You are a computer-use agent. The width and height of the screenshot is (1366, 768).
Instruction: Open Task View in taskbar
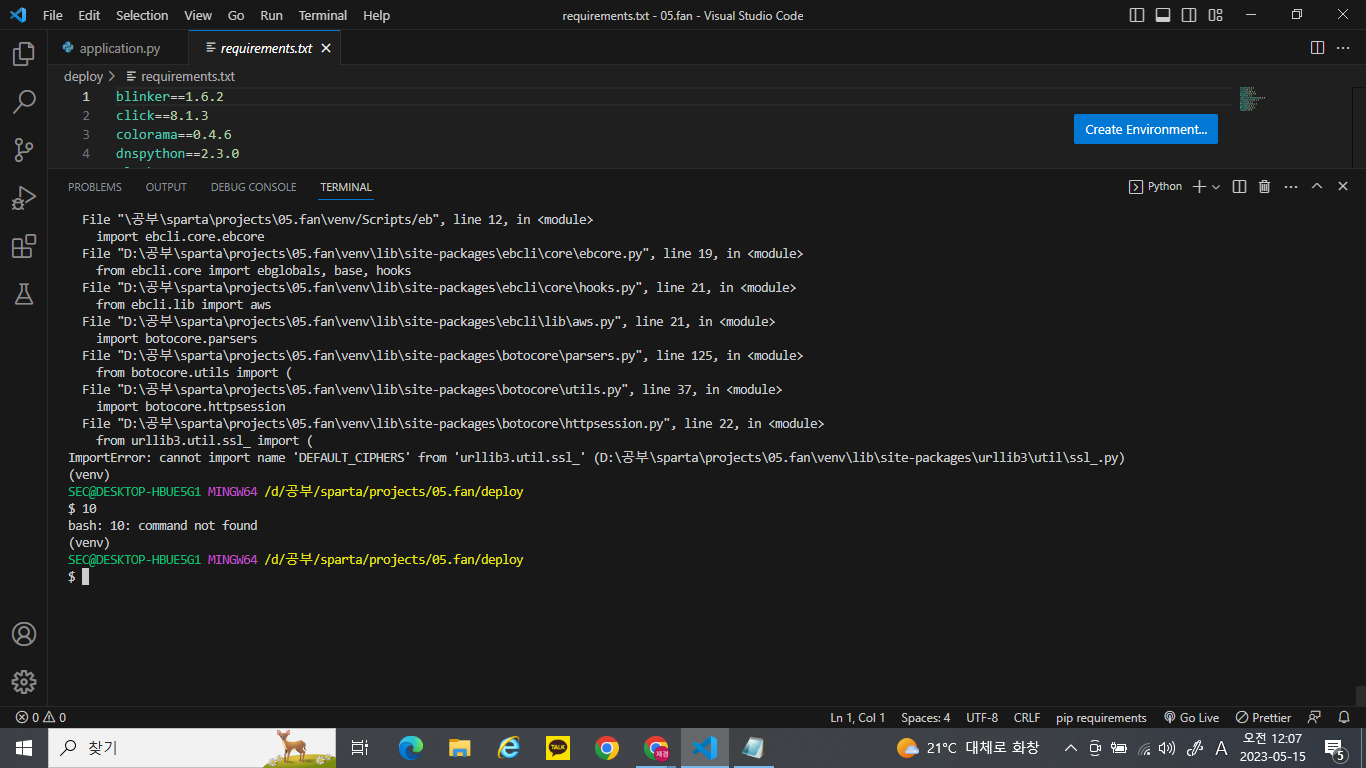[x=361, y=747]
